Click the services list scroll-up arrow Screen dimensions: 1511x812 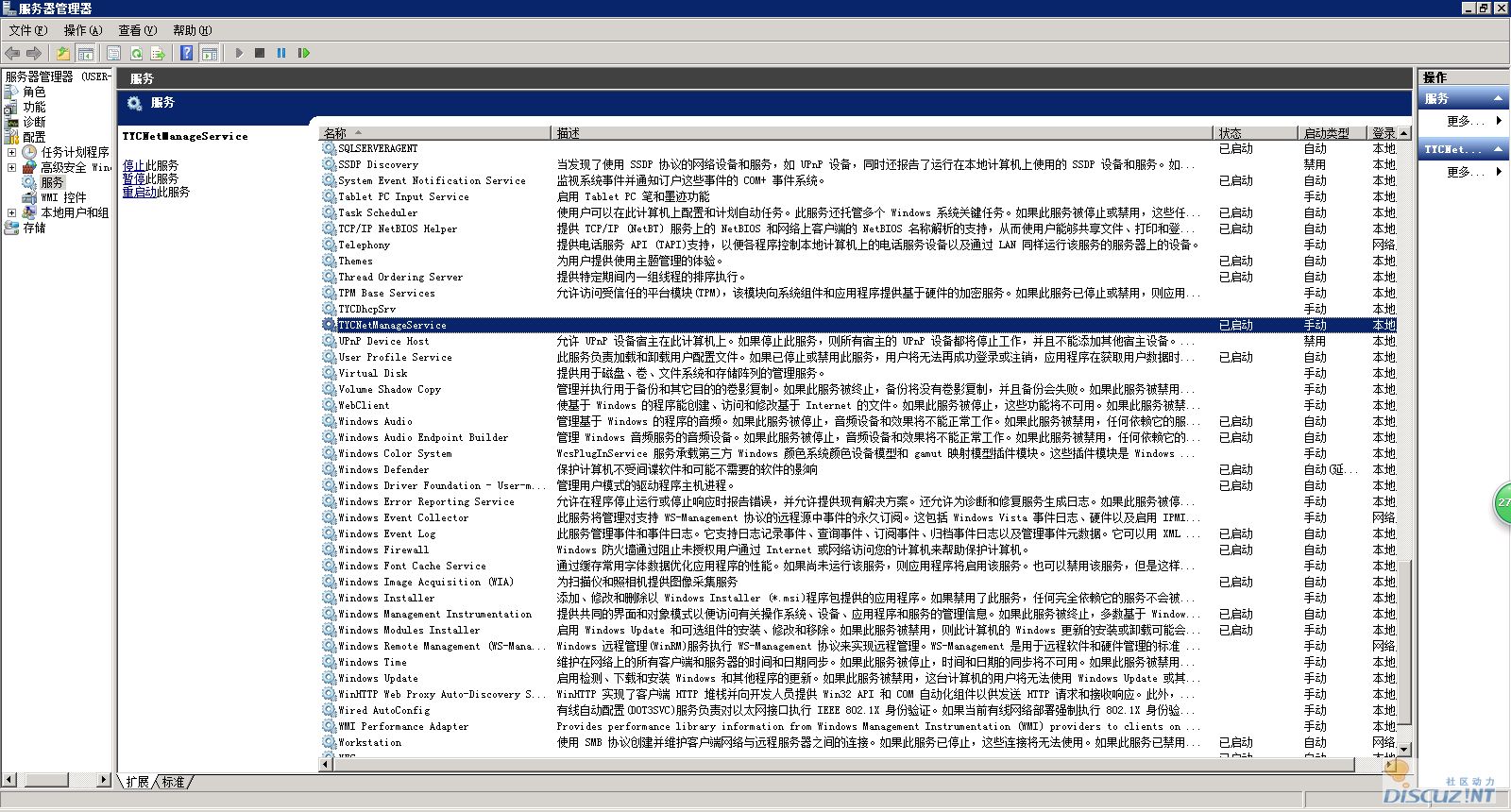coord(1404,133)
